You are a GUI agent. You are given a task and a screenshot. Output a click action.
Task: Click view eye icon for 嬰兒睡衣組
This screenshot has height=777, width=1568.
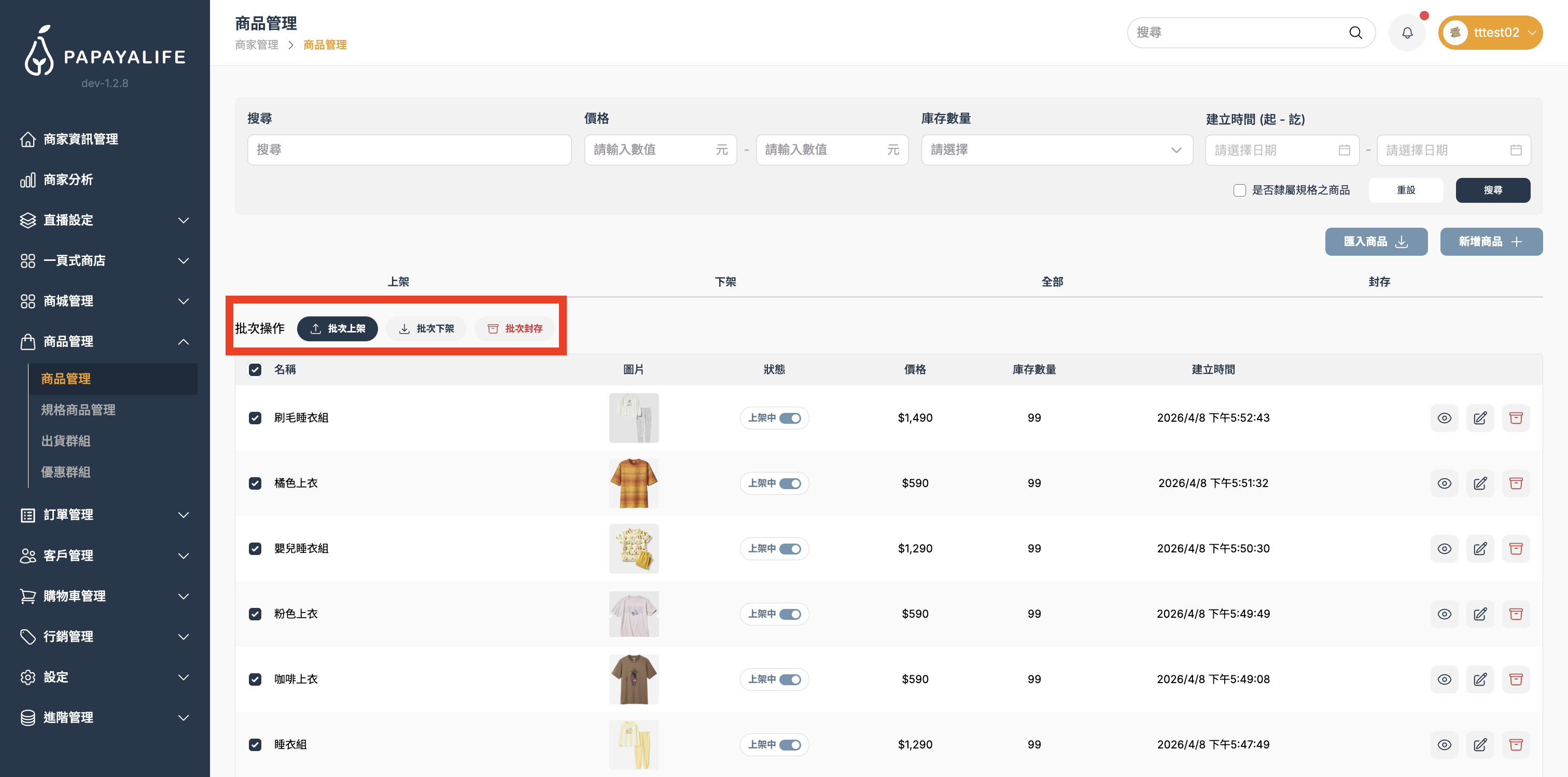1444,549
